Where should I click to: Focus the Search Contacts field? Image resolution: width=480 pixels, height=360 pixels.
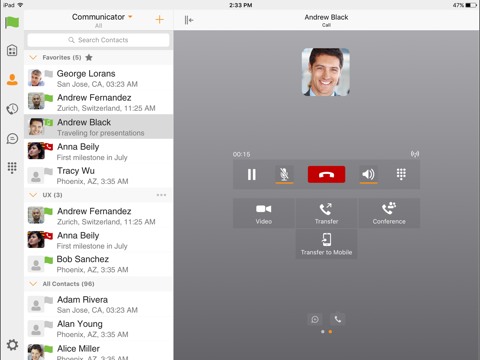[x=98, y=40]
